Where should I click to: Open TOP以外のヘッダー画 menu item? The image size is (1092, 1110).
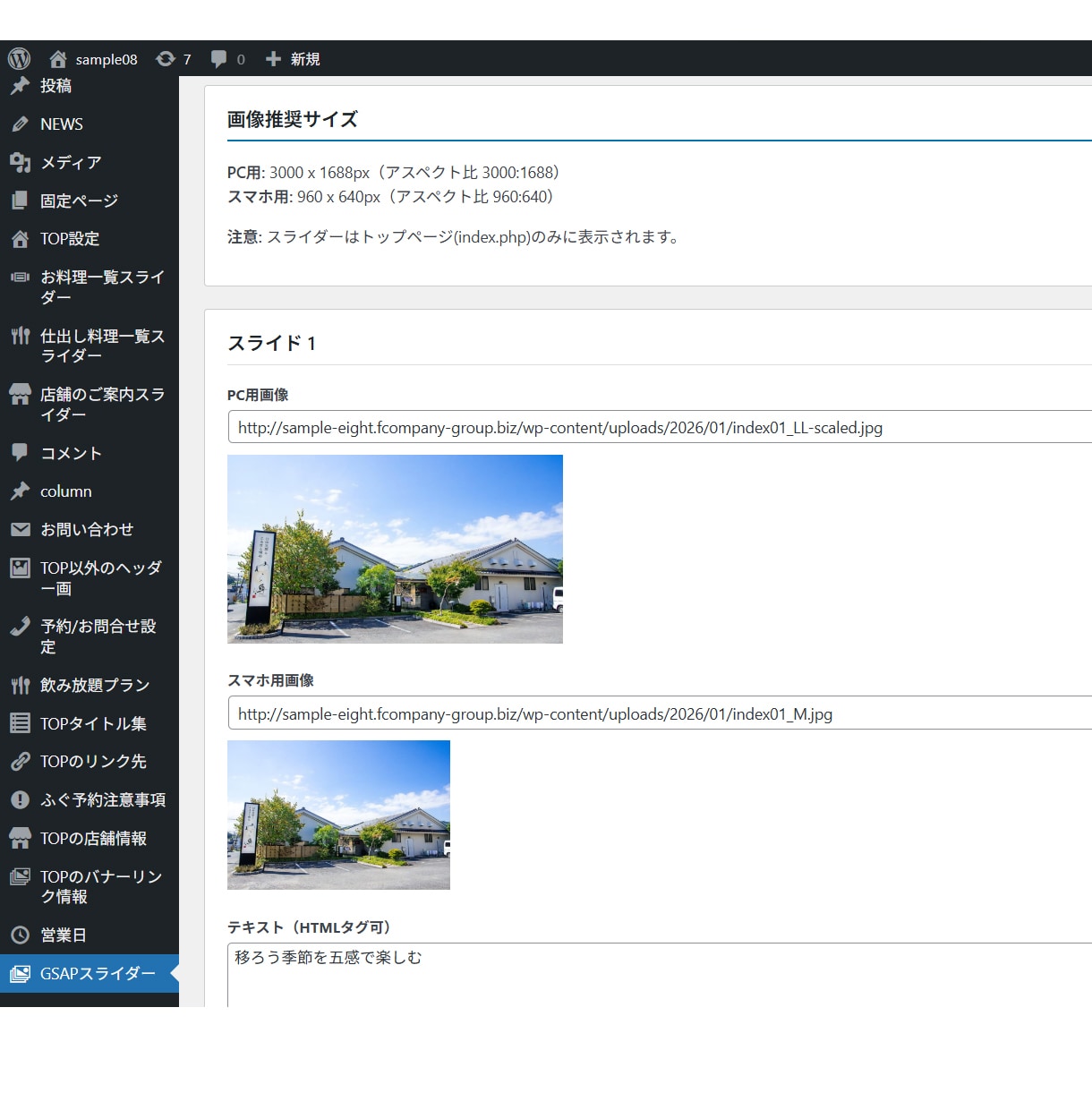[90, 578]
